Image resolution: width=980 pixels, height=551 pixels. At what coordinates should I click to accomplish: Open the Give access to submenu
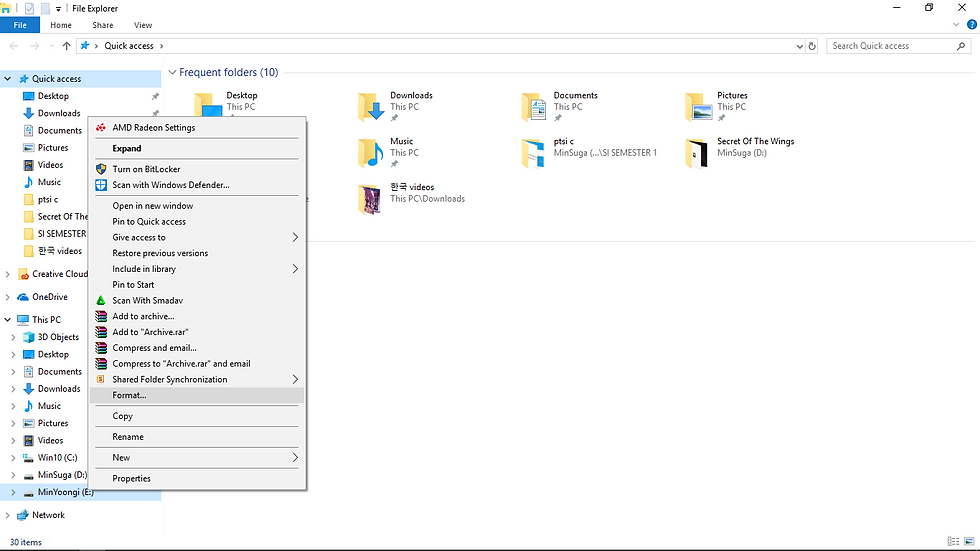197,237
